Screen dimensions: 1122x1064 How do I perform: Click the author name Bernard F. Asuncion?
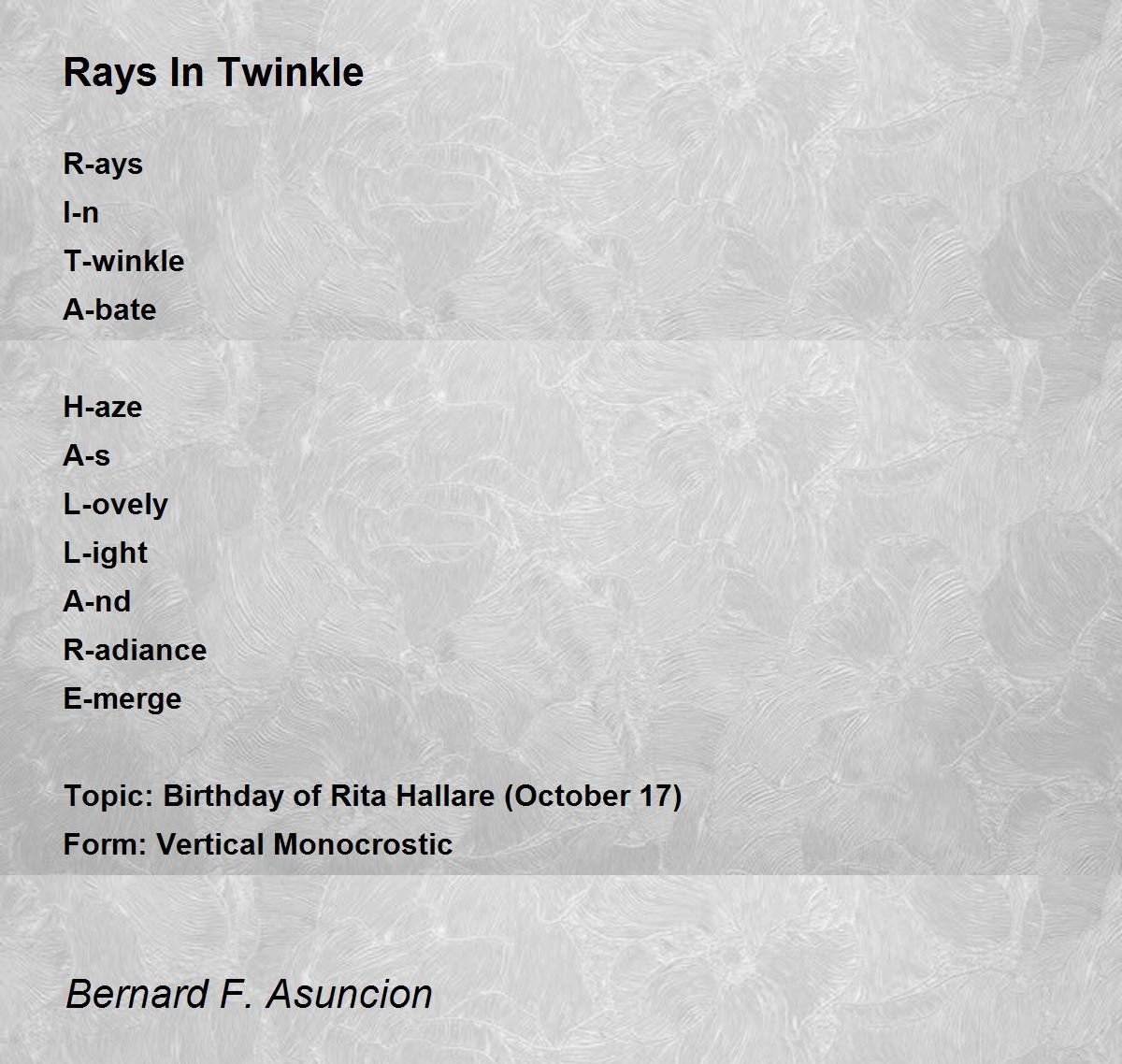tap(250, 994)
